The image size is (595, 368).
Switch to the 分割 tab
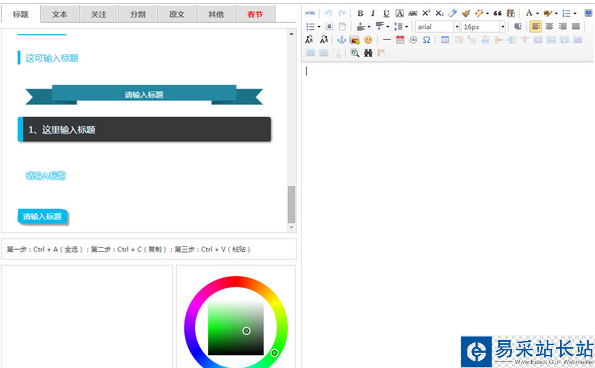click(138, 14)
